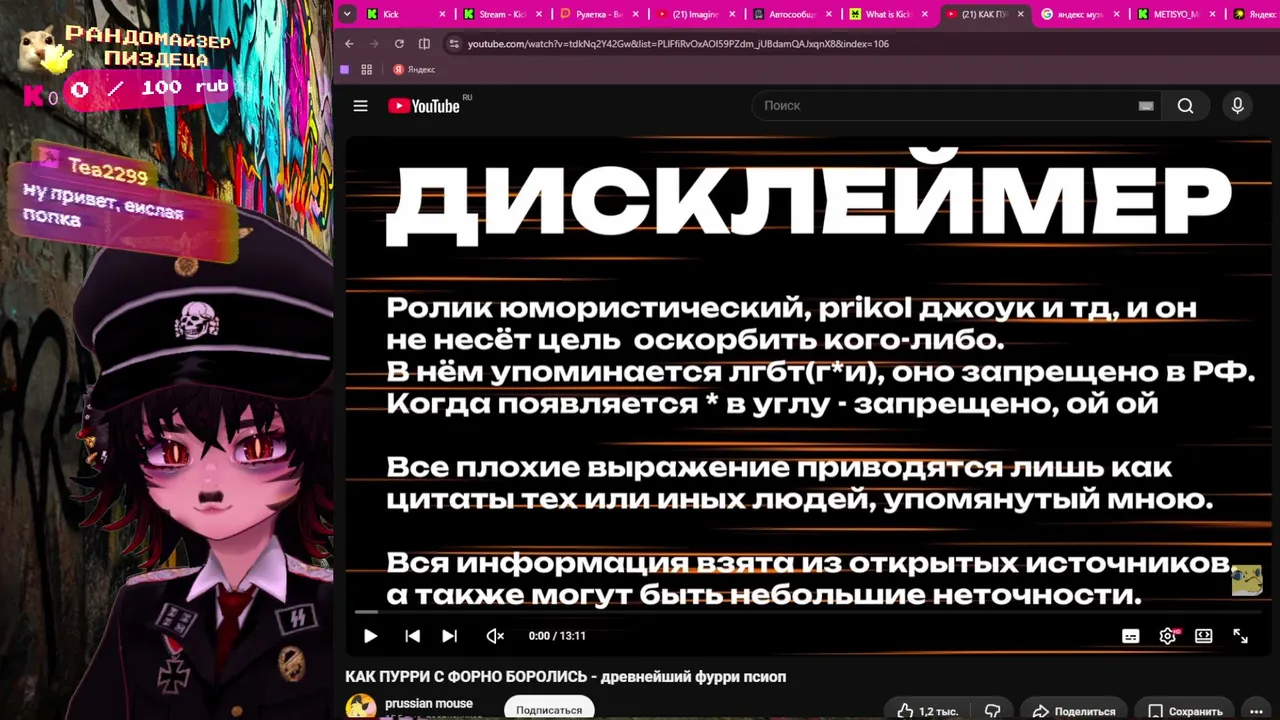This screenshot has width=1280, height=720.
Task: Save the video with Сохранить
Action: tap(1184, 711)
